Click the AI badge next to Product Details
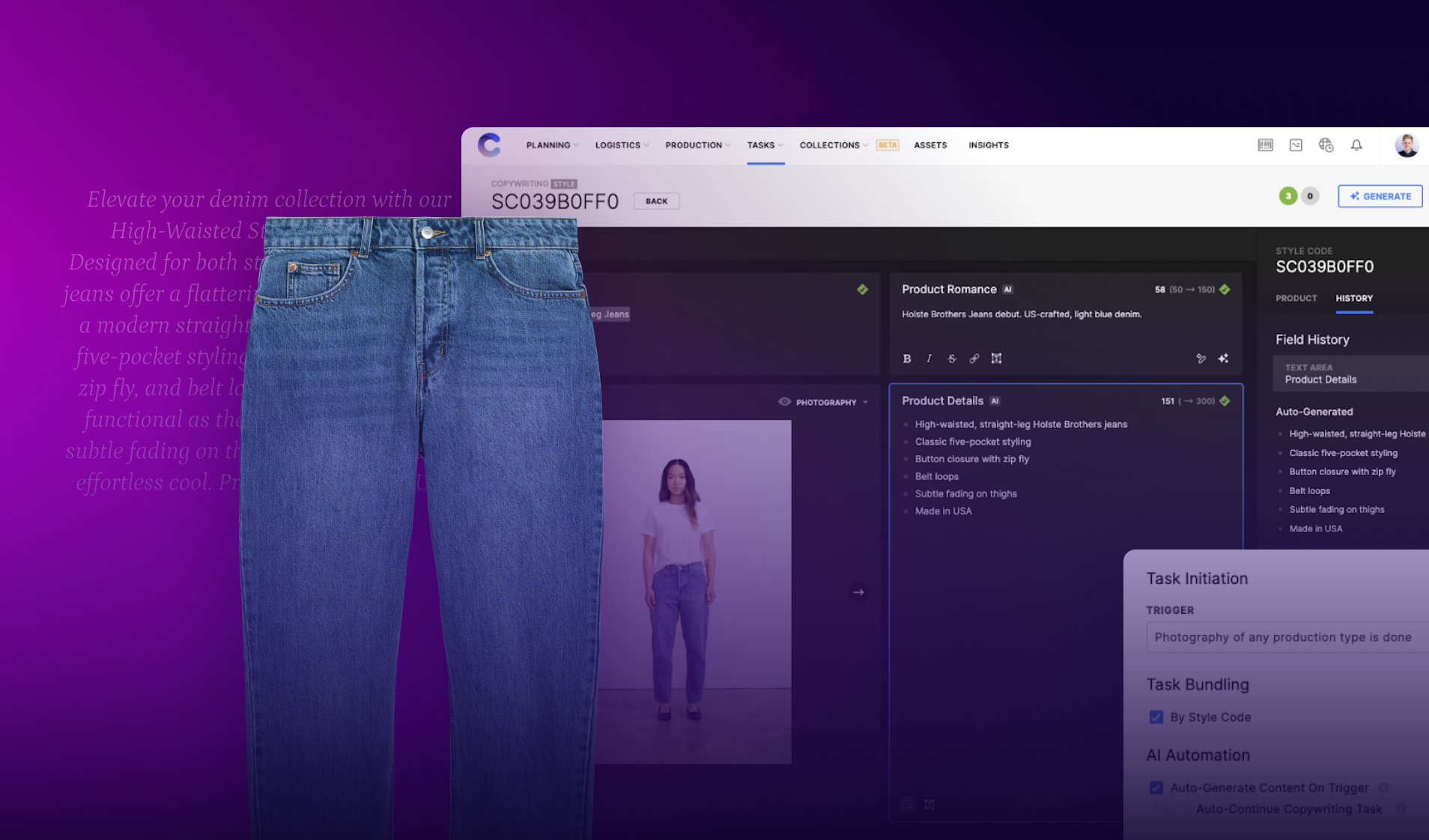The image size is (1429, 840). 995,401
